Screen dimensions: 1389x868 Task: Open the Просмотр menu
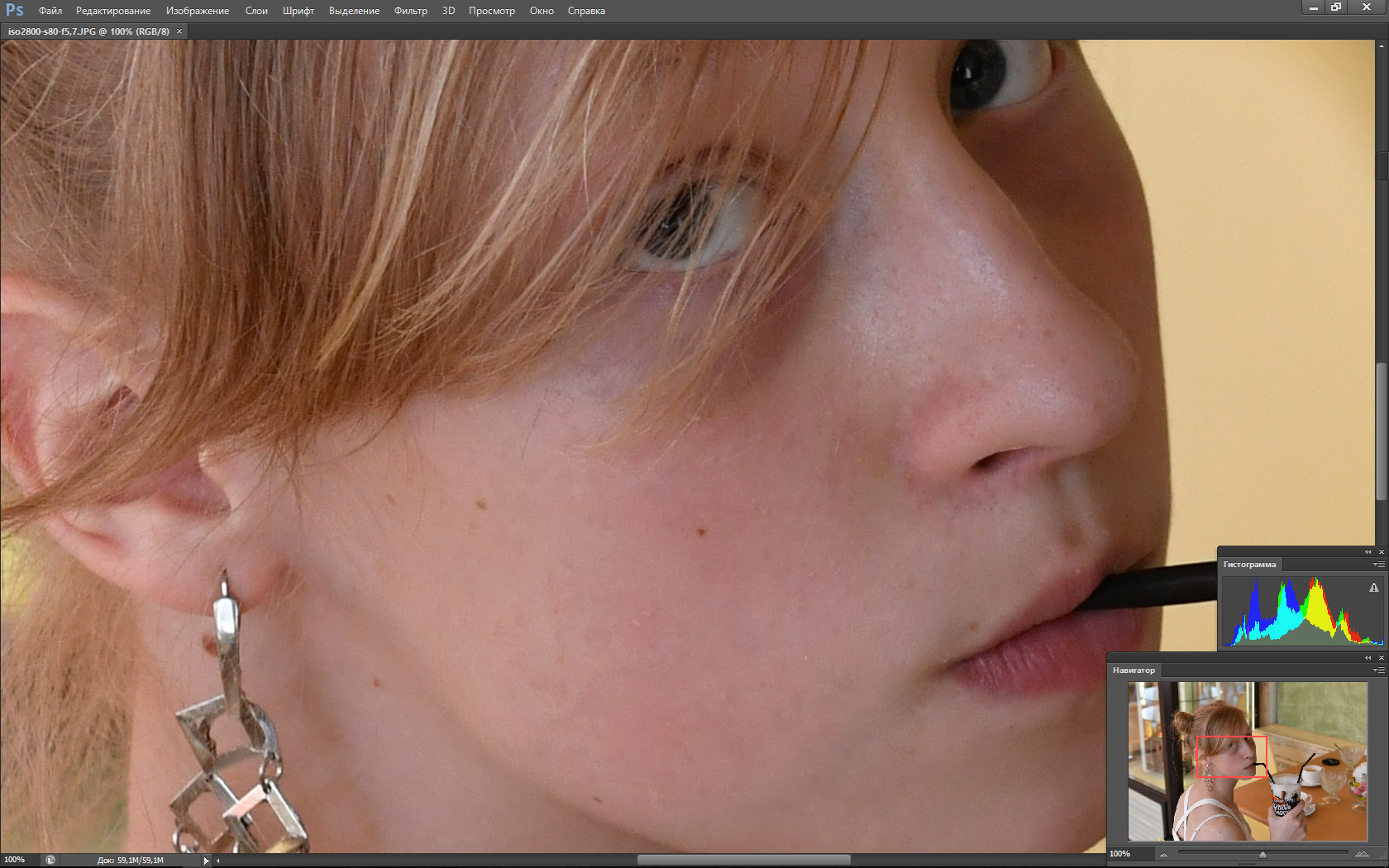point(492,11)
